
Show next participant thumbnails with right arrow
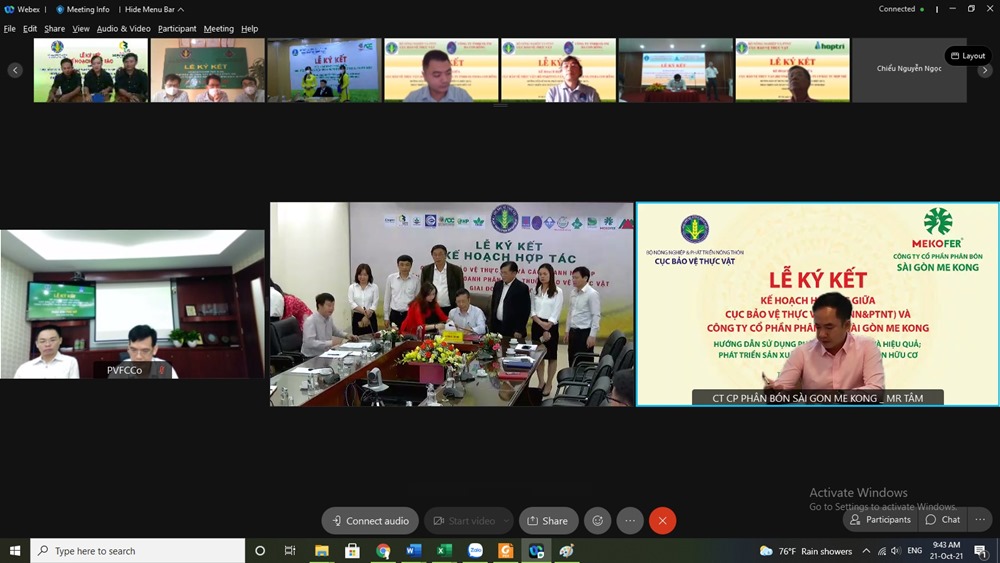985,70
